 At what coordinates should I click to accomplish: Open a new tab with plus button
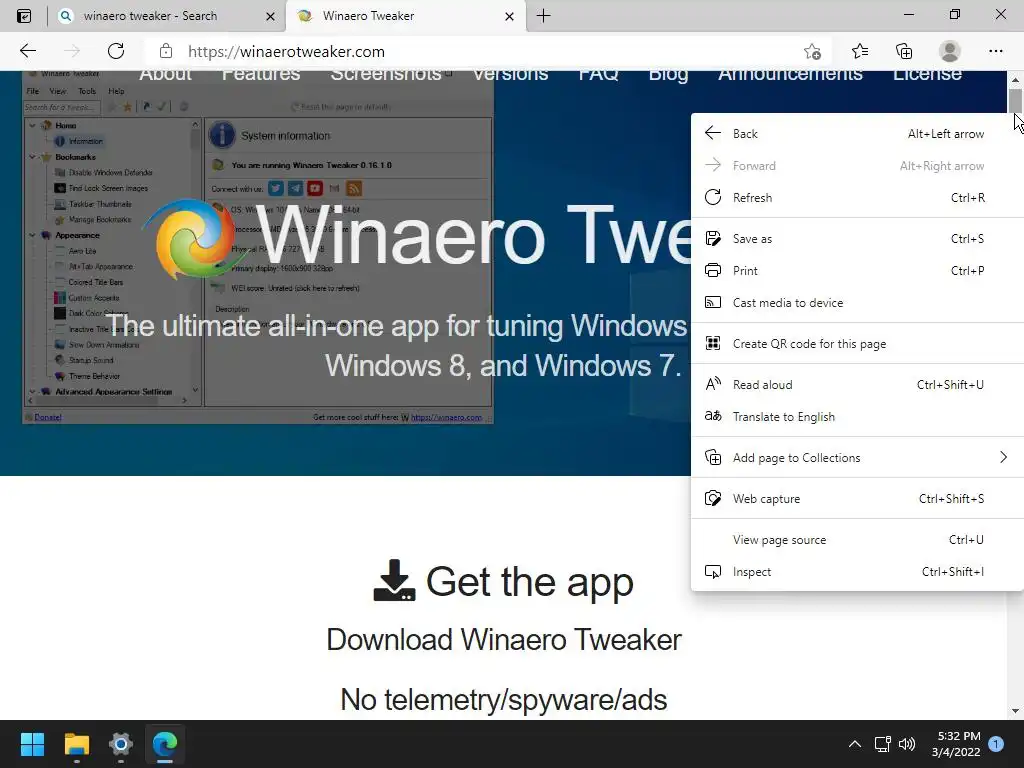(x=543, y=16)
